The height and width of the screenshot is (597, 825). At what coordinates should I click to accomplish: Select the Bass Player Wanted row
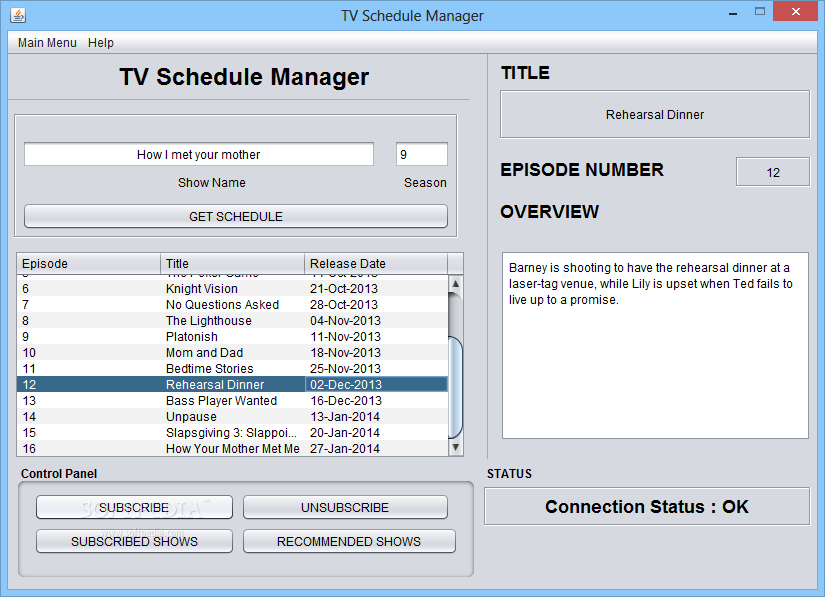point(232,401)
